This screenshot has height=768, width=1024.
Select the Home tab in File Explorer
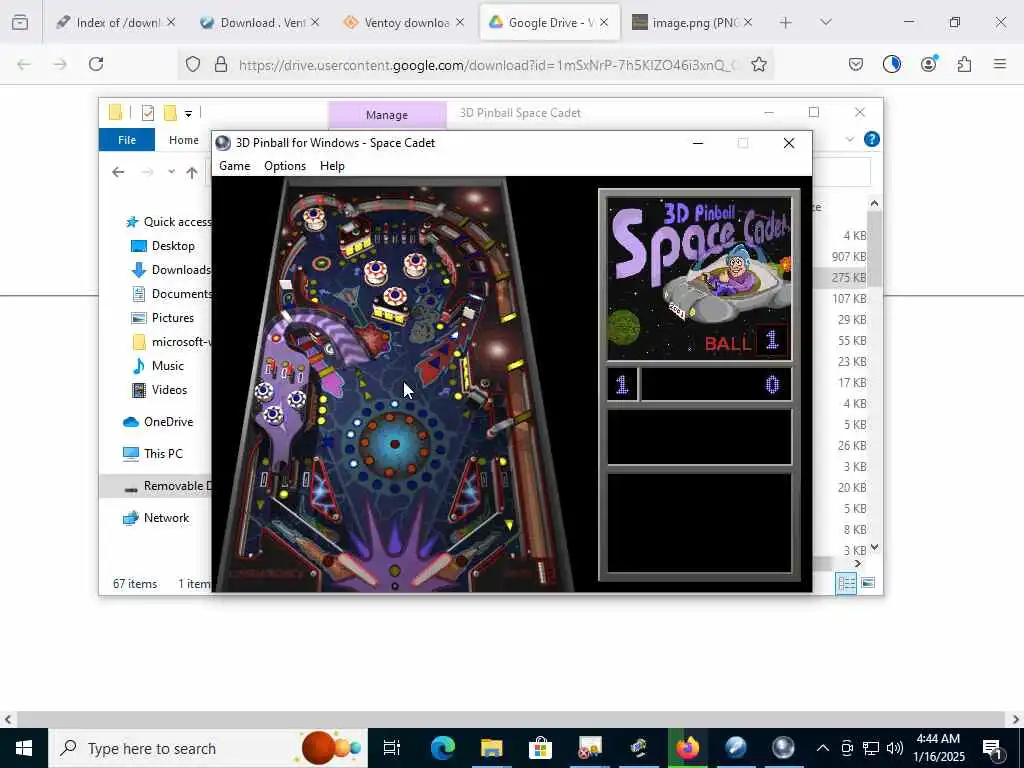(x=184, y=140)
